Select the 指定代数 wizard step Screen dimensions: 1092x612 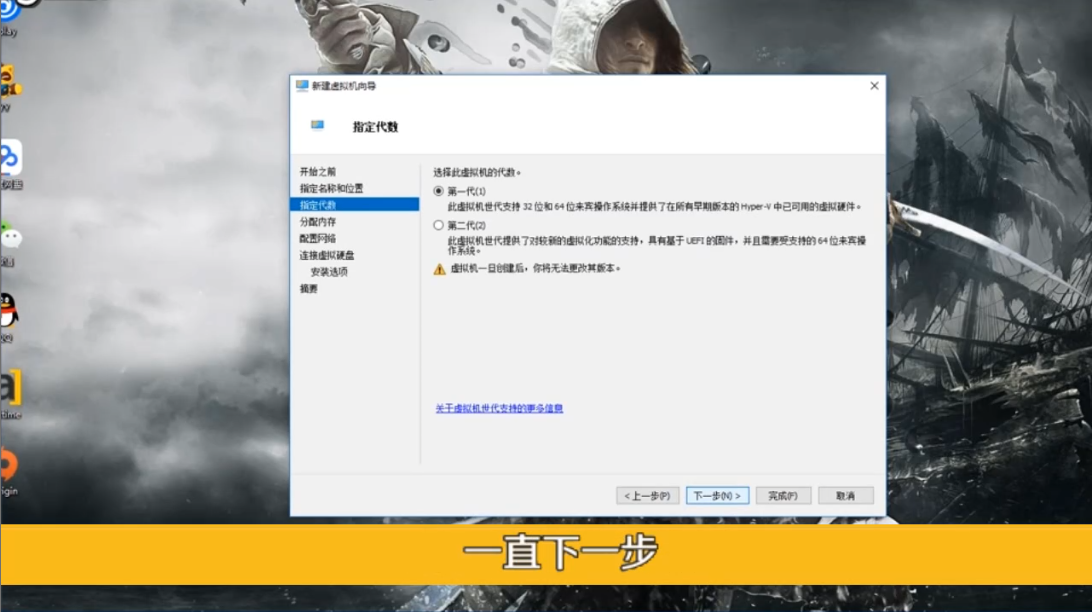coord(354,205)
